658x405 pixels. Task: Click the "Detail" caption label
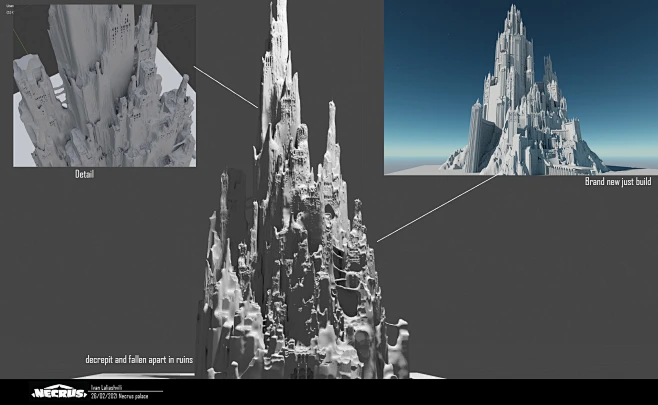click(x=84, y=175)
